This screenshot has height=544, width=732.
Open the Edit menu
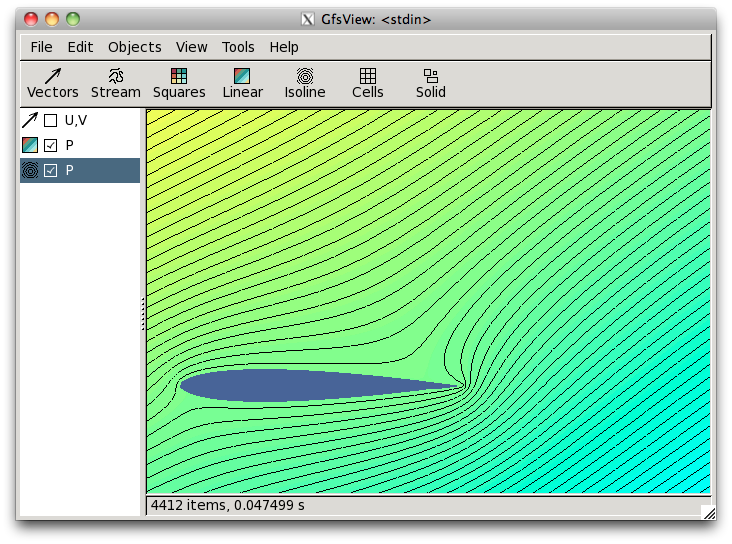80,47
